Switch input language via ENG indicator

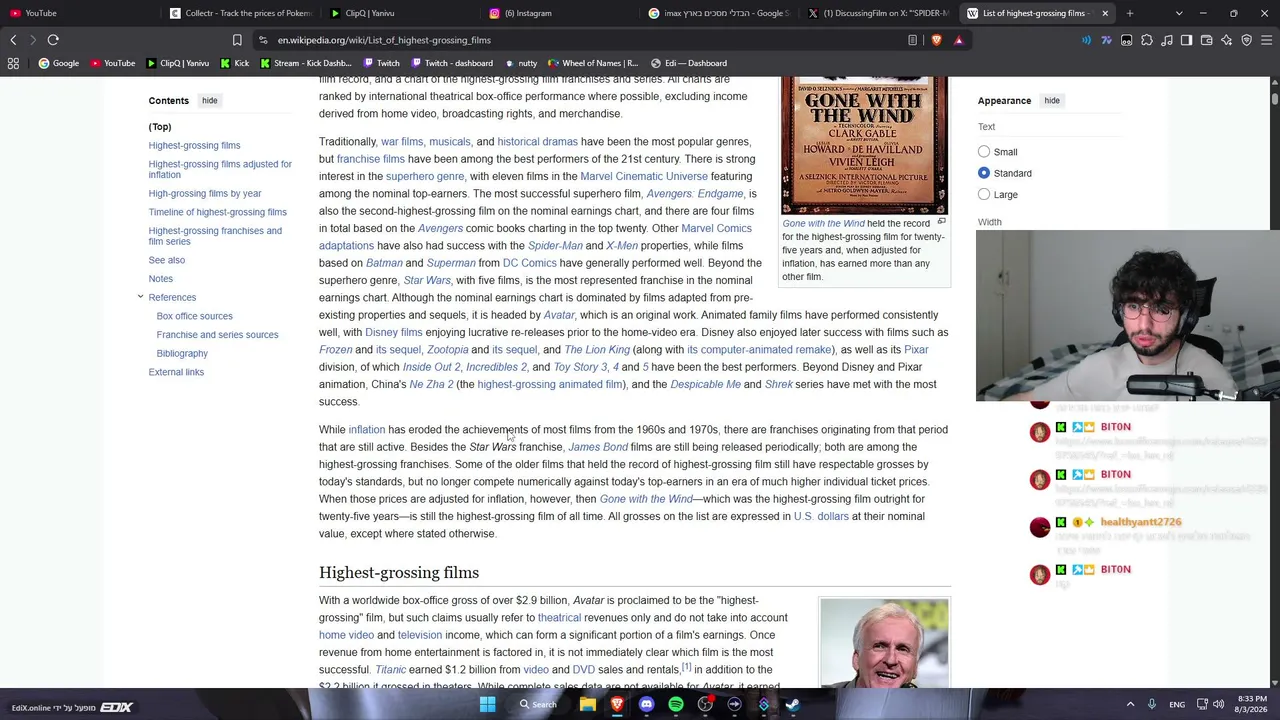[1177, 704]
